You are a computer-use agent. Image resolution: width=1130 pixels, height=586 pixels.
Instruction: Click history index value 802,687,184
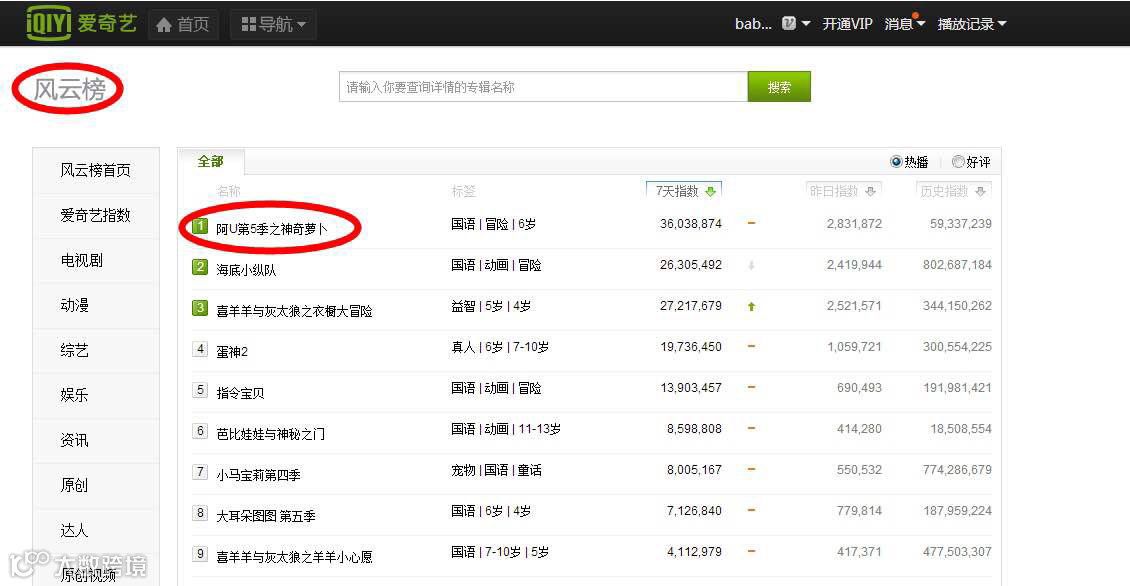[957, 265]
